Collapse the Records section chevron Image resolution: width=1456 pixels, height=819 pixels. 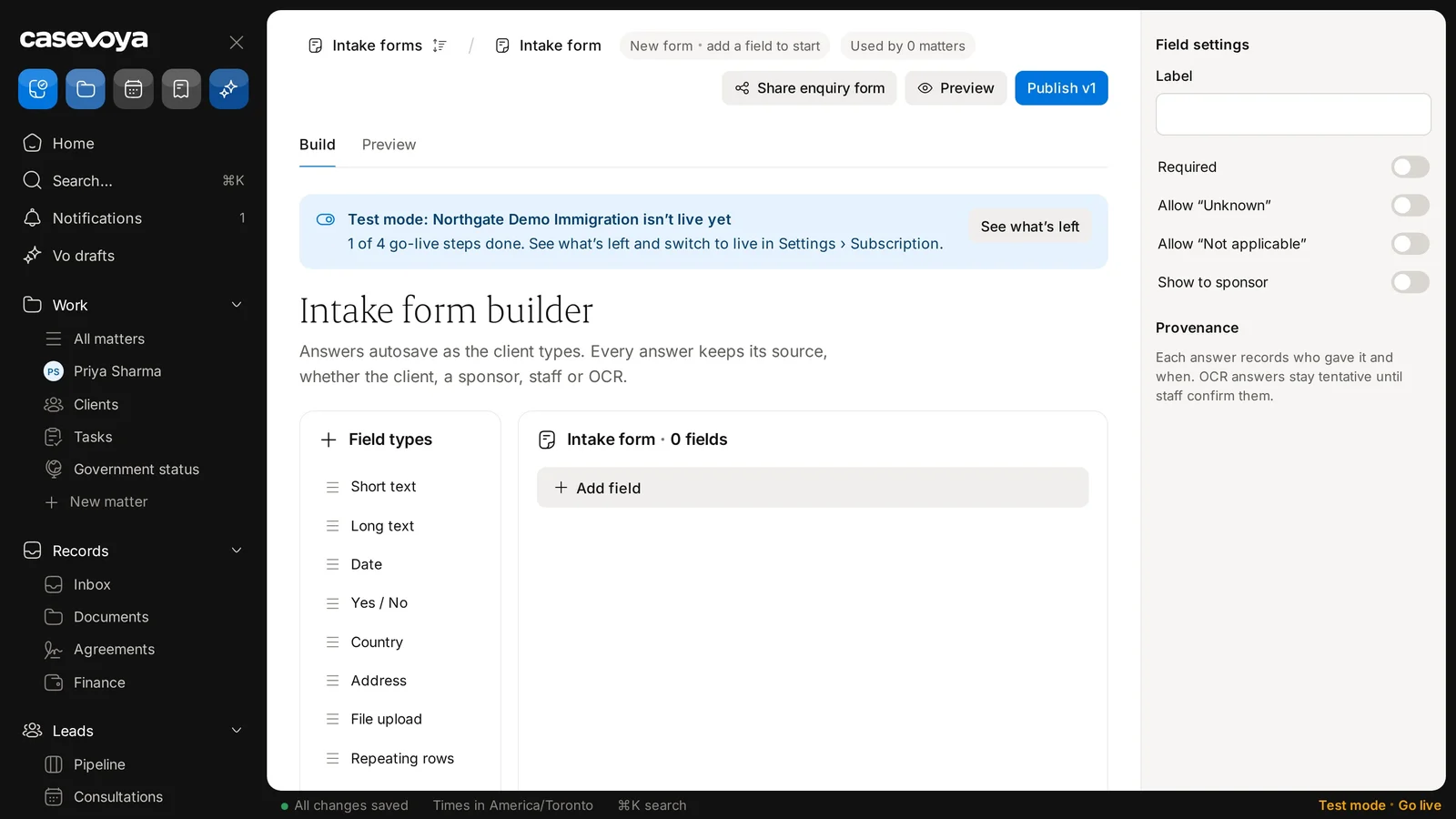(x=237, y=551)
